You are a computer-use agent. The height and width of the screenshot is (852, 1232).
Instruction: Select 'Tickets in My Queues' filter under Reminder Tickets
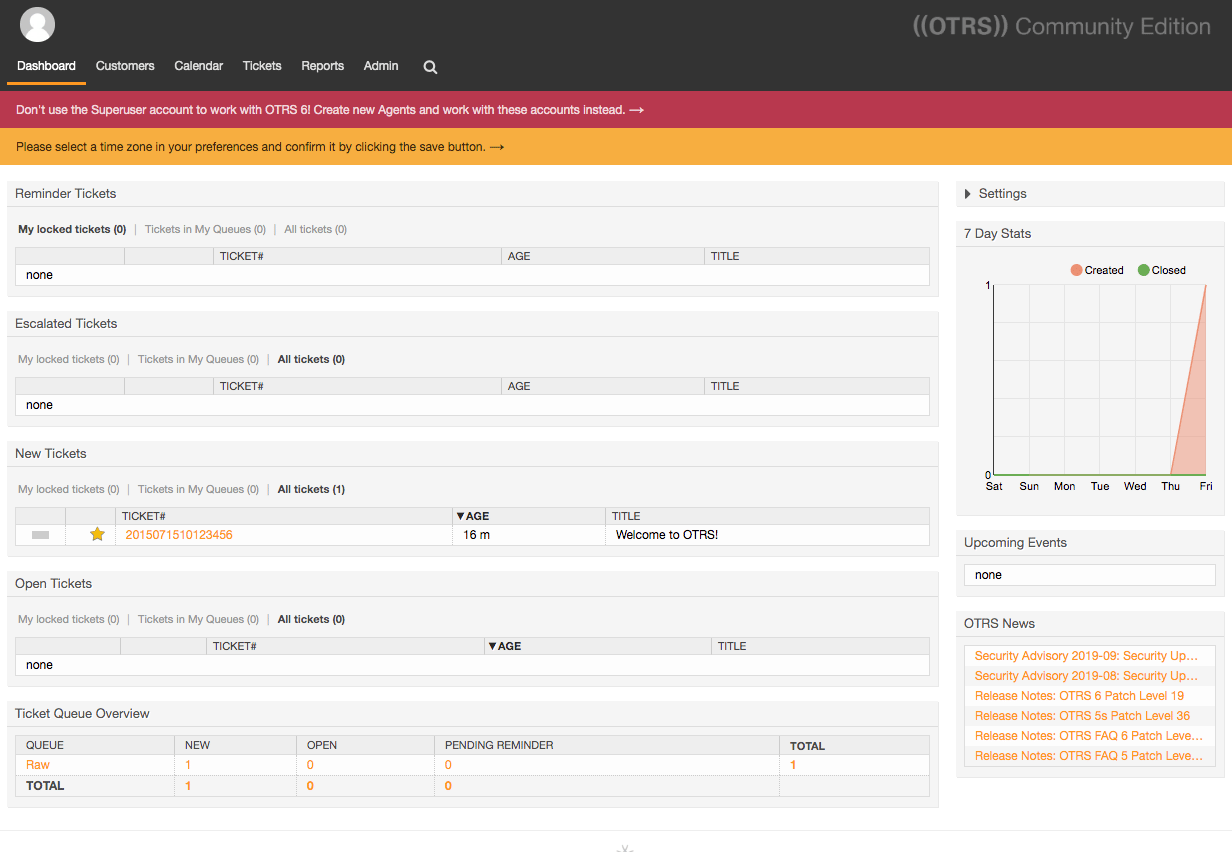205,229
